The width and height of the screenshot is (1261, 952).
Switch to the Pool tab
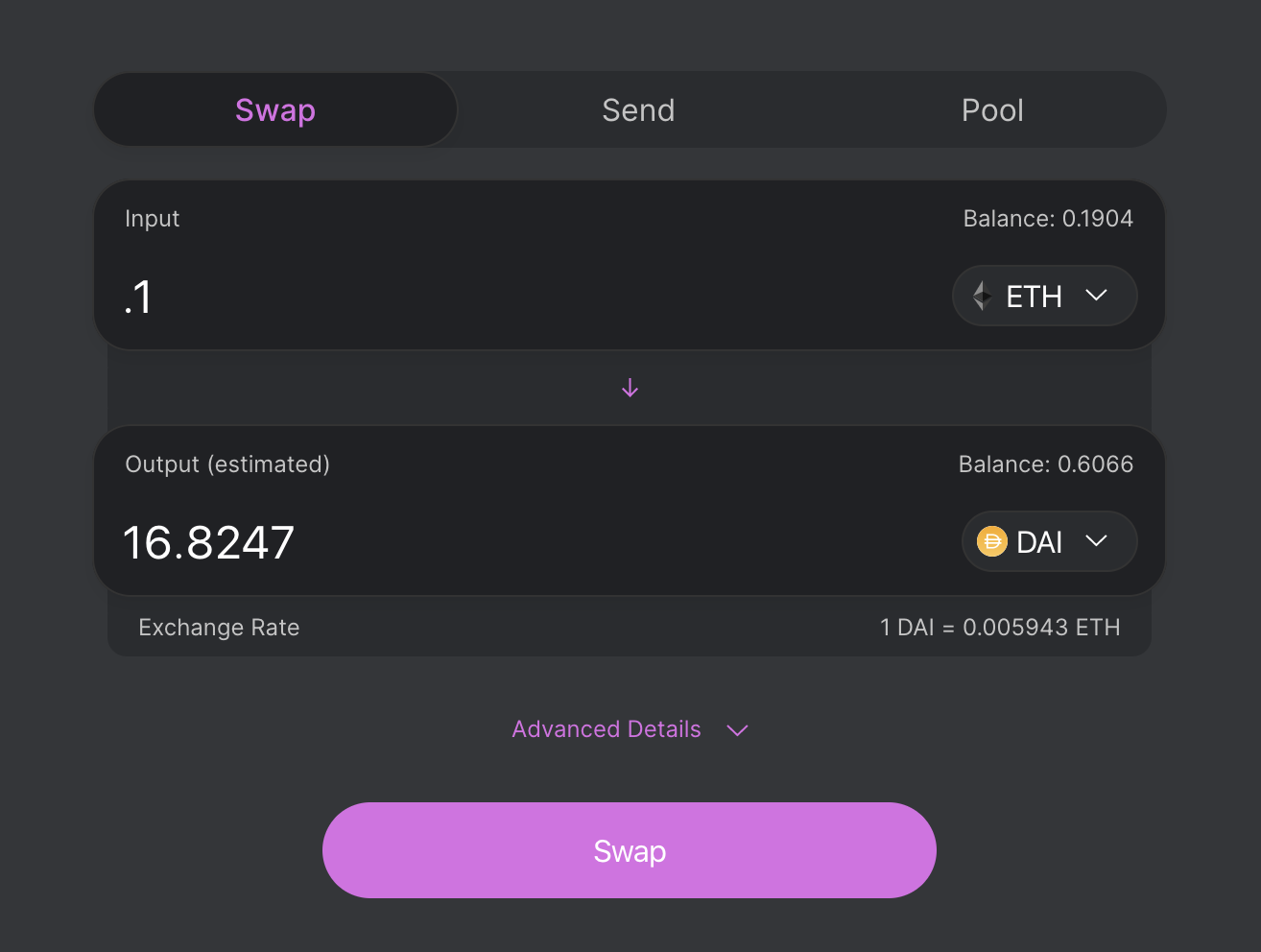click(992, 110)
